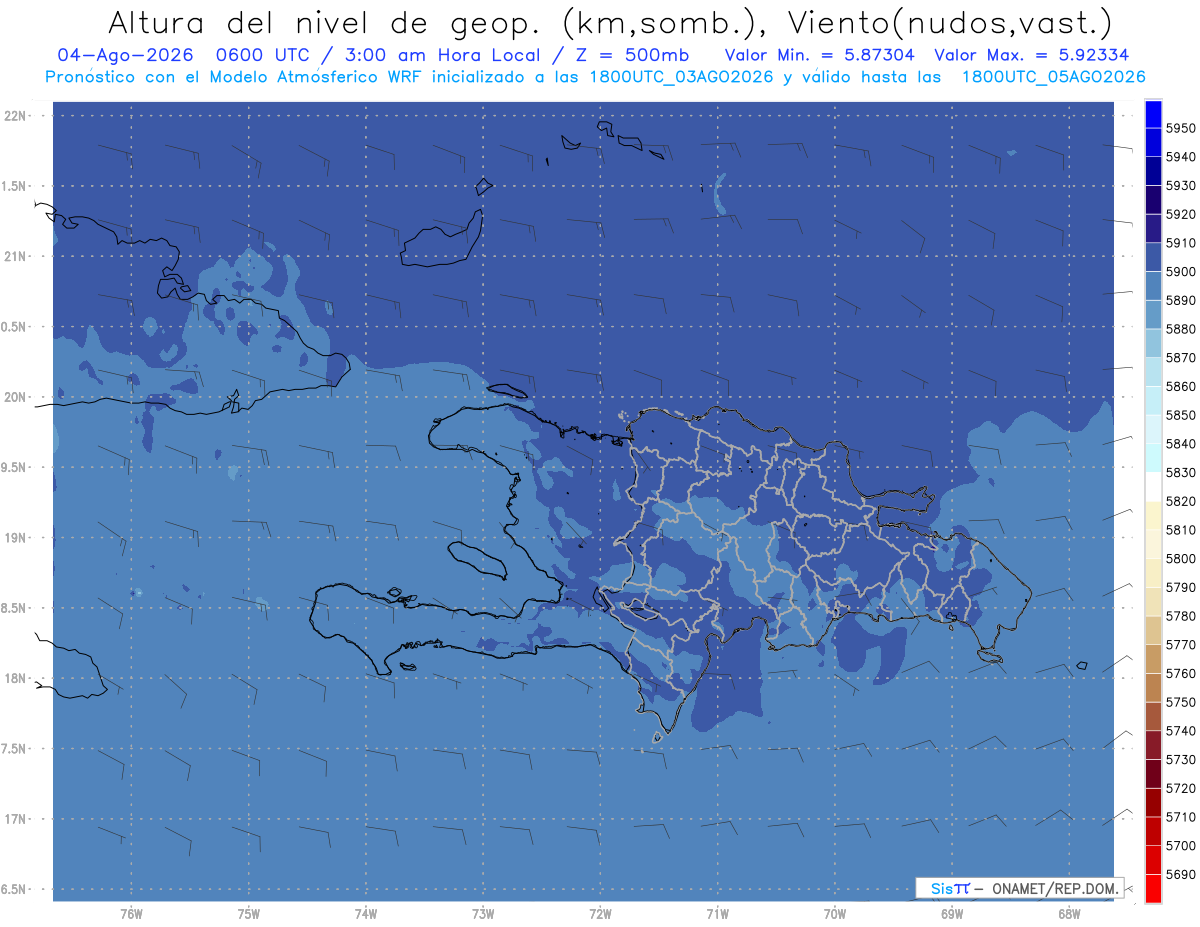
Task: Select the pressure level "Z = 500mb"
Action: [632, 55]
